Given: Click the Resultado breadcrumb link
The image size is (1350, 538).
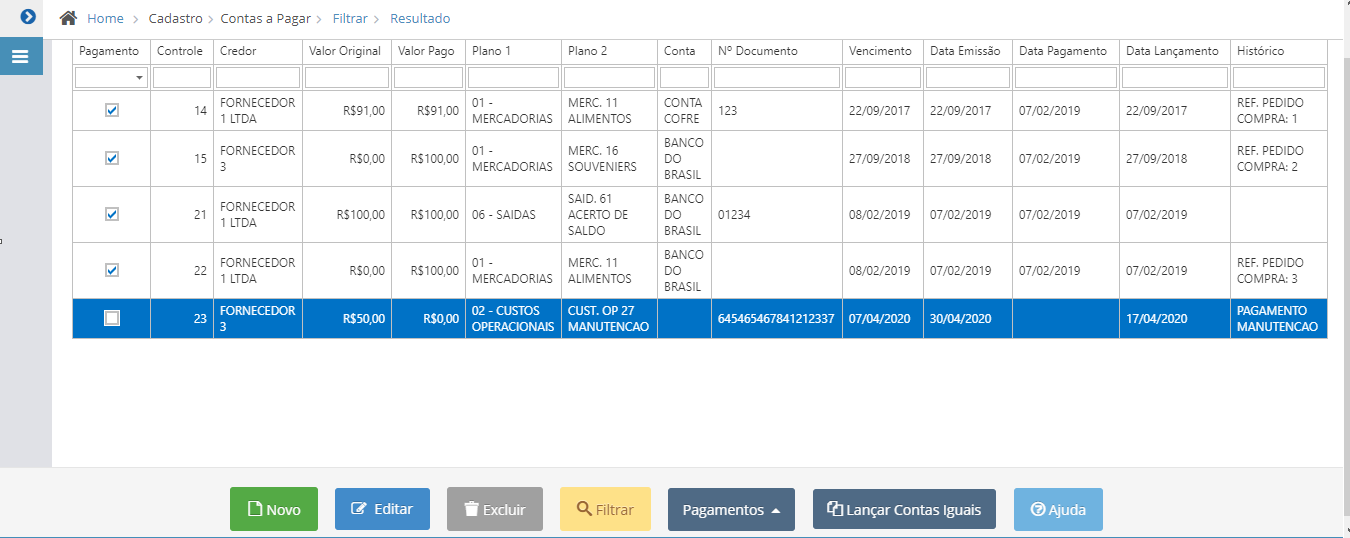Looking at the screenshot, I should click(420, 19).
